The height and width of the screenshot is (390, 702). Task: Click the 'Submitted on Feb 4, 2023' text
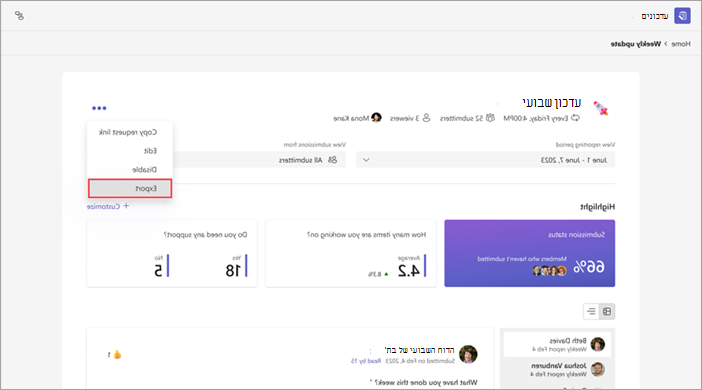coord(420,361)
